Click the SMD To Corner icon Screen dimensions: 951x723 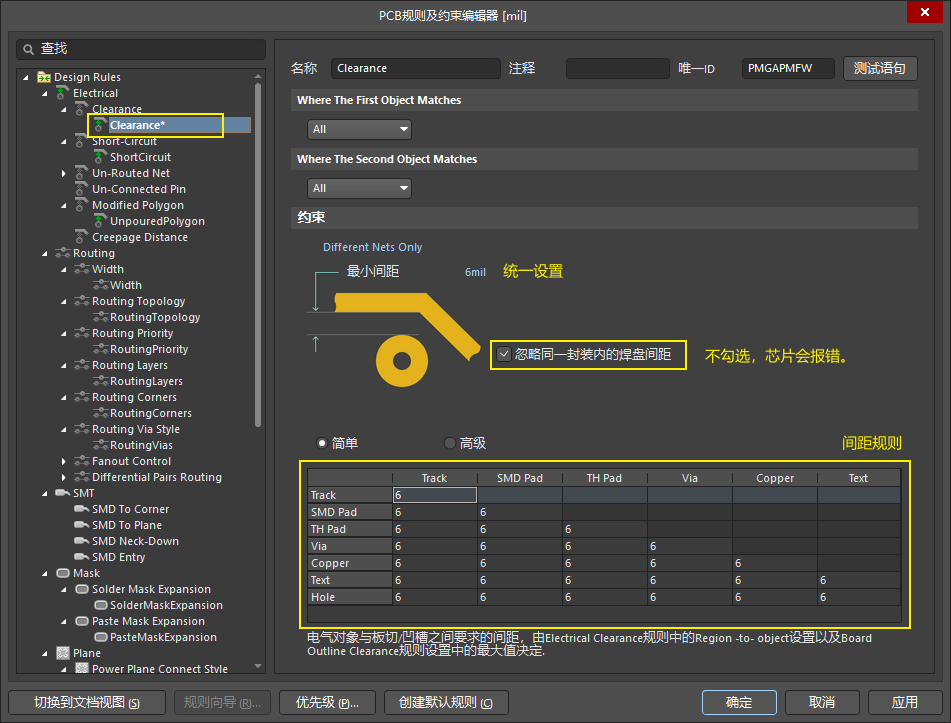[x=82, y=509]
